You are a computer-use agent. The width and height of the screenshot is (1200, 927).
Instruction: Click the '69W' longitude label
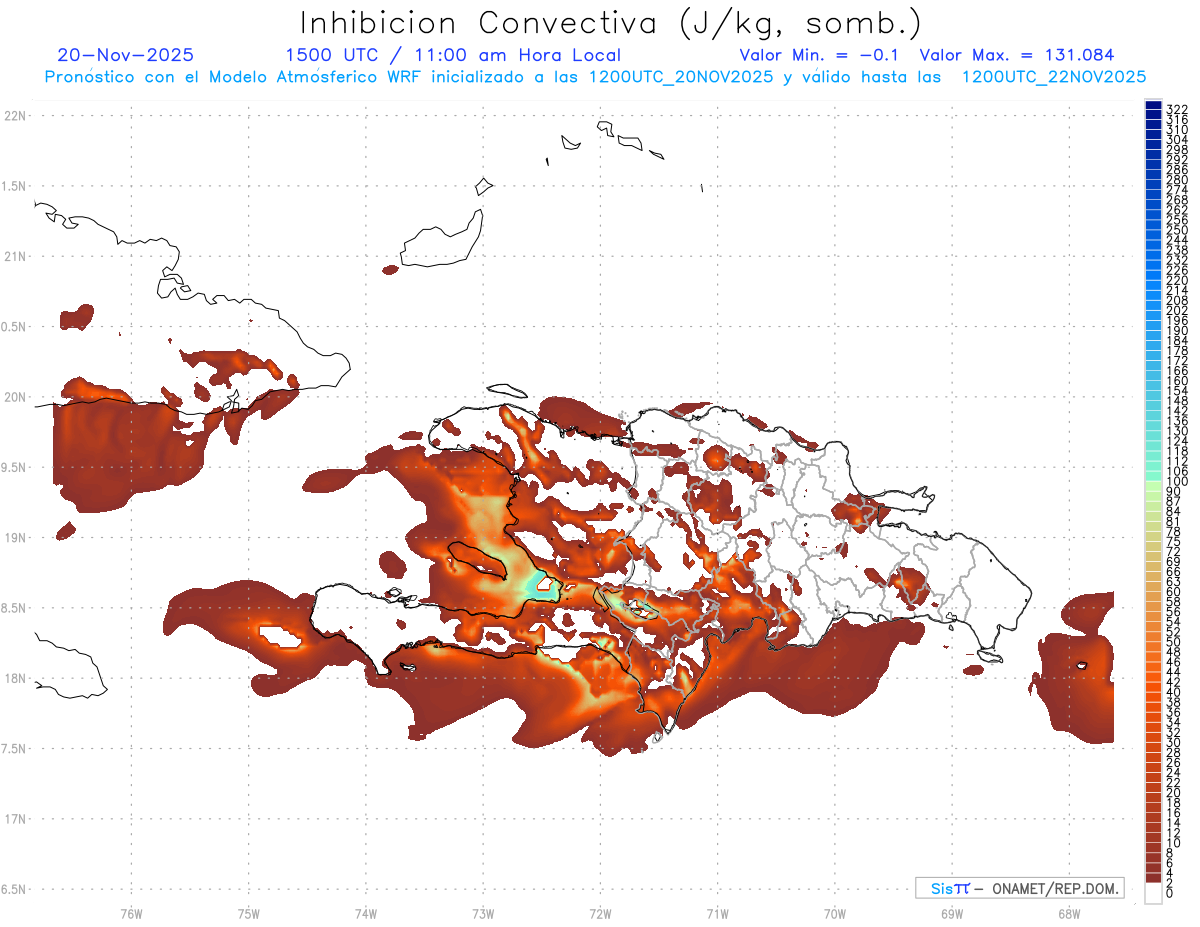point(952,913)
